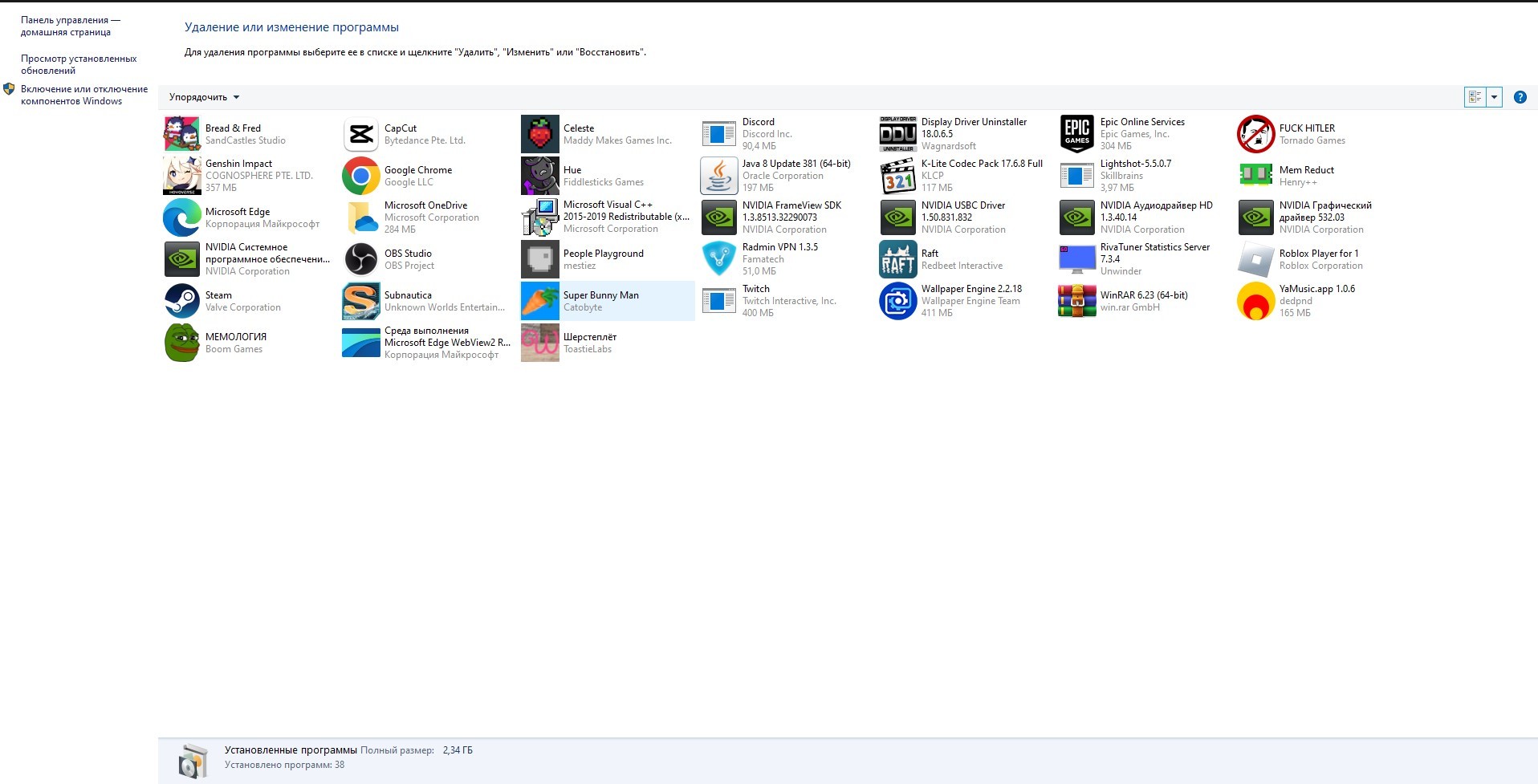Select the МЕМОЛОГИЯ Pepe frog icon
Screen dimensions: 1538x784
point(182,343)
